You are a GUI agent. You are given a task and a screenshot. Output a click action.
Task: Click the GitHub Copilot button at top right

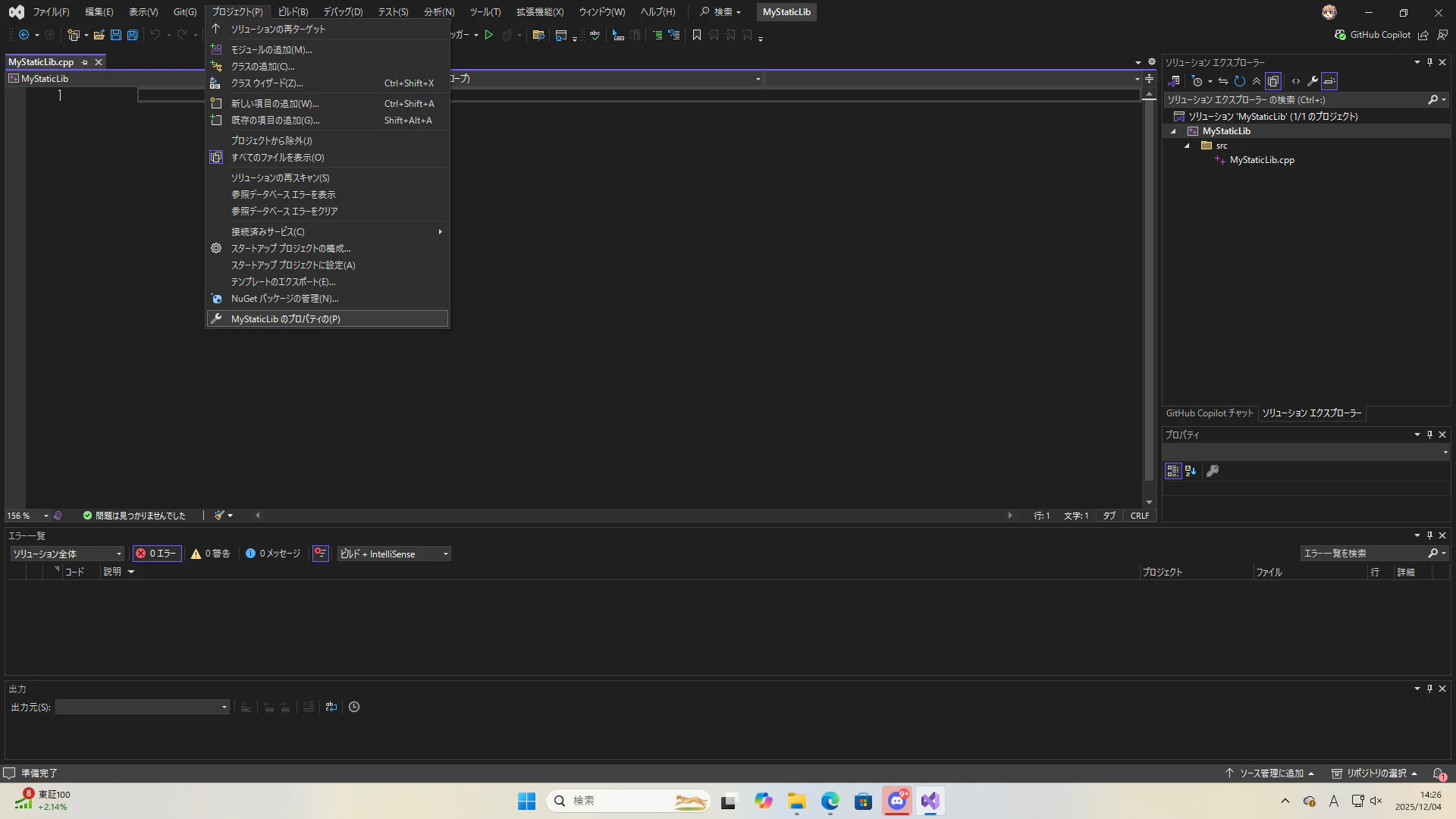point(1373,35)
